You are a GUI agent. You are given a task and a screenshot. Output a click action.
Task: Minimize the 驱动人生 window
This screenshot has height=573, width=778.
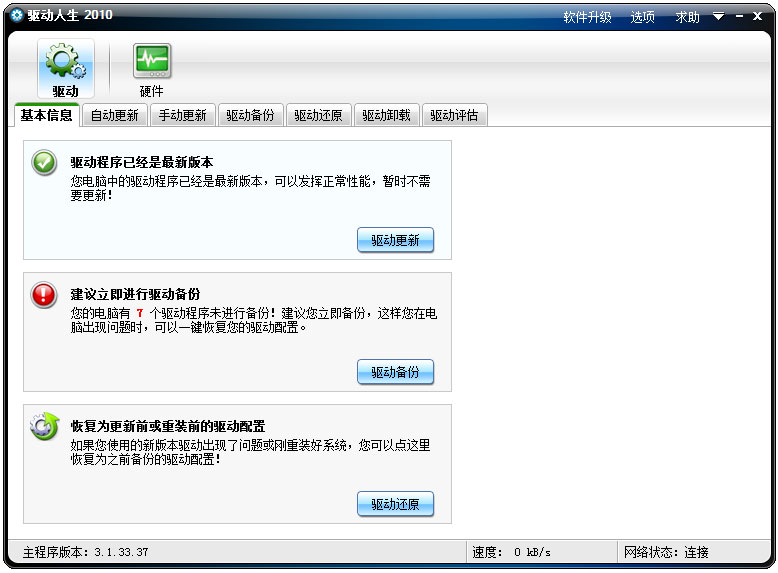pos(739,16)
